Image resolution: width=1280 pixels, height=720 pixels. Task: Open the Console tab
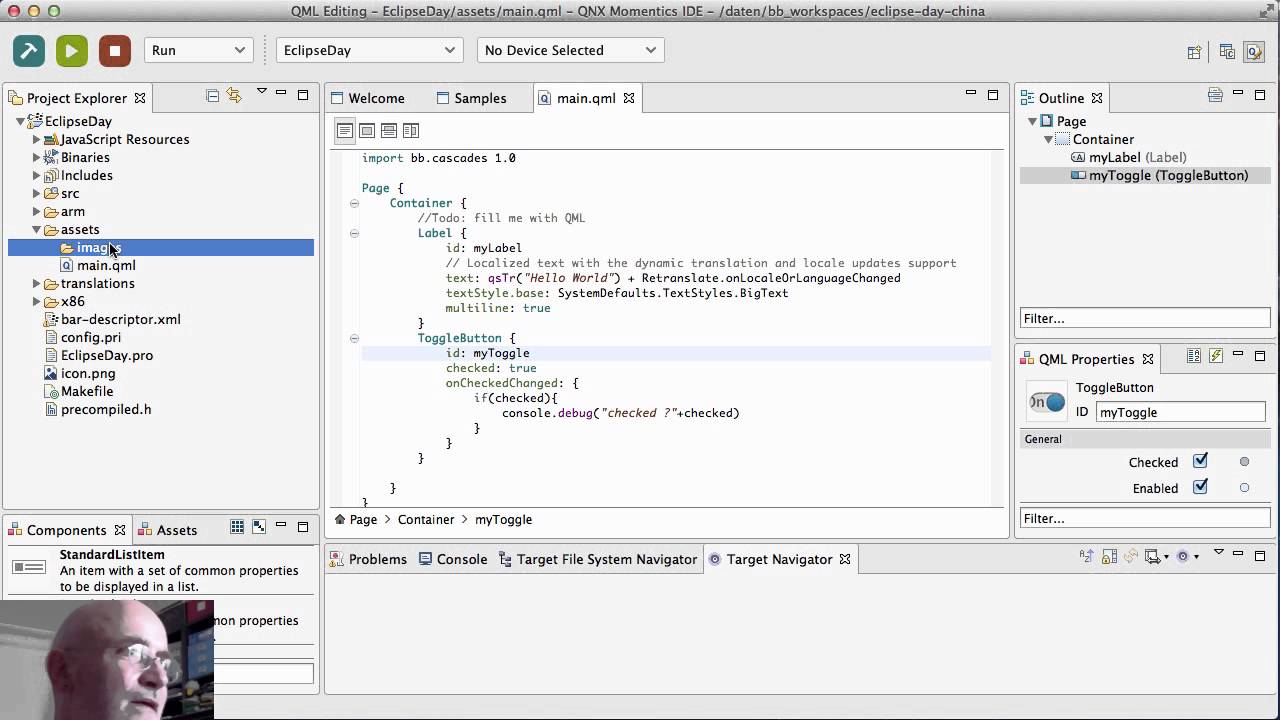click(x=453, y=559)
